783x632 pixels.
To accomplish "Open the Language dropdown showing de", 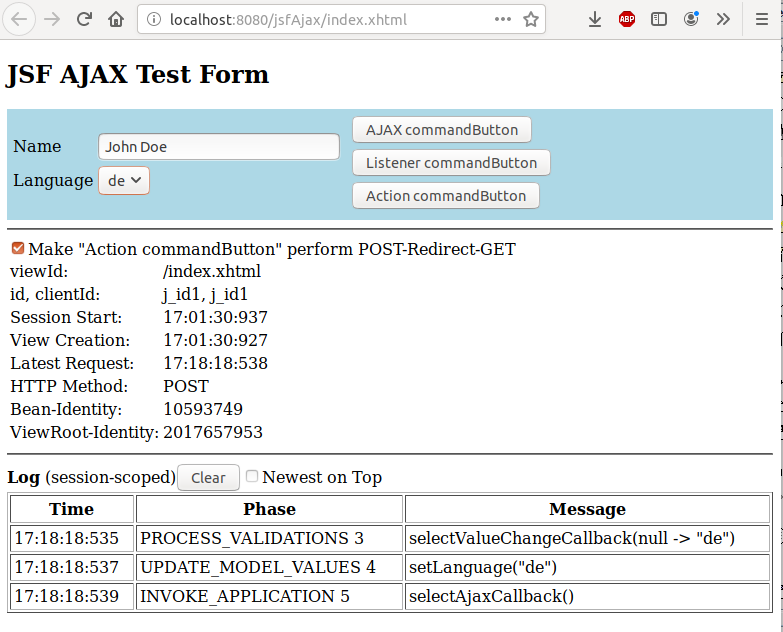I will click(x=124, y=180).
